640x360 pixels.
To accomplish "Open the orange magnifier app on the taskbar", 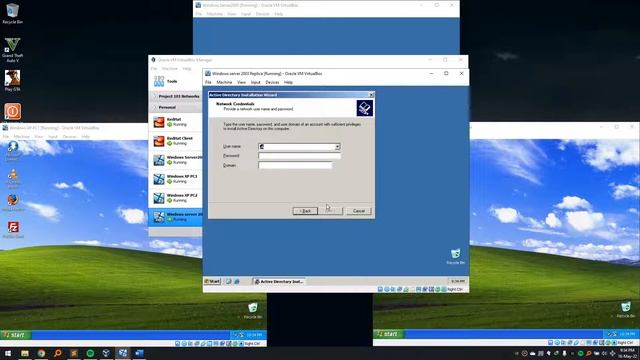I will (58, 353).
